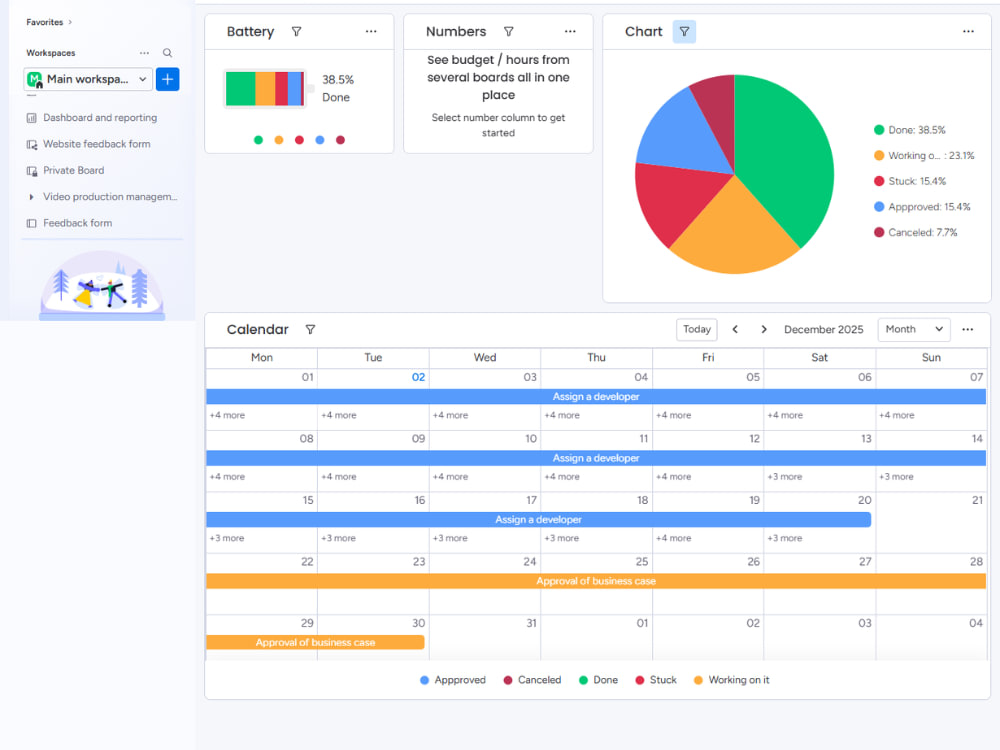Expand +3 more on Saturday 13
The image size is (1000, 750).
[784, 477]
